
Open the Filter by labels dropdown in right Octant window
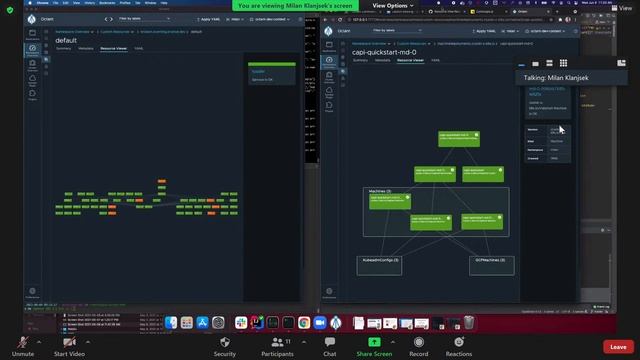(x=397, y=31)
